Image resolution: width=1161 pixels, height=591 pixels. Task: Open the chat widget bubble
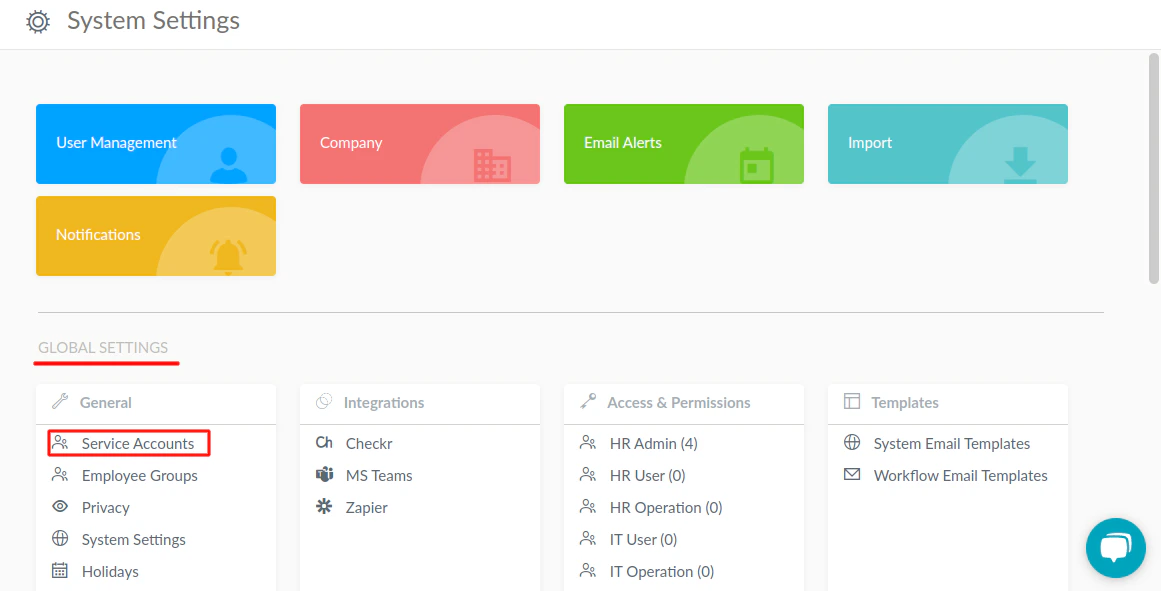click(x=1115, y=548)
